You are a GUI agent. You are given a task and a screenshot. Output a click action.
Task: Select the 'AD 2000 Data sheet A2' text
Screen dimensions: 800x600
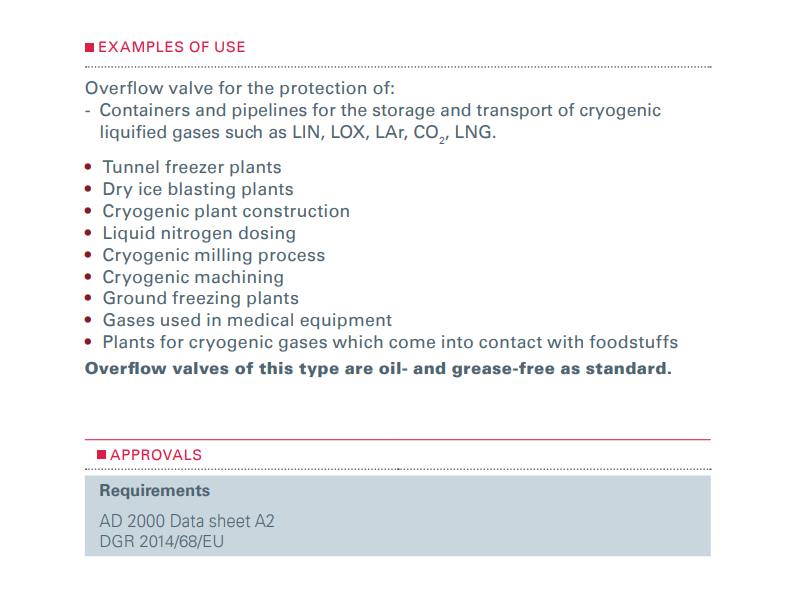186,521
